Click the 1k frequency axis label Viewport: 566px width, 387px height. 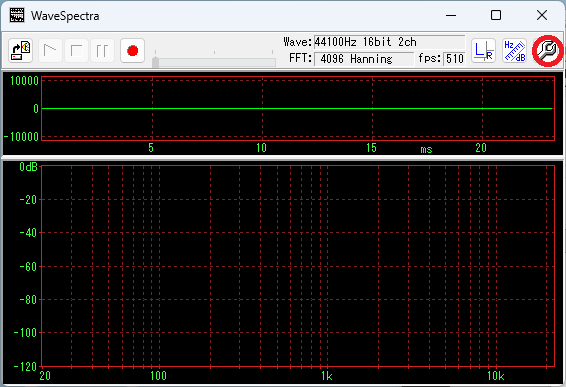click(327, 376)
